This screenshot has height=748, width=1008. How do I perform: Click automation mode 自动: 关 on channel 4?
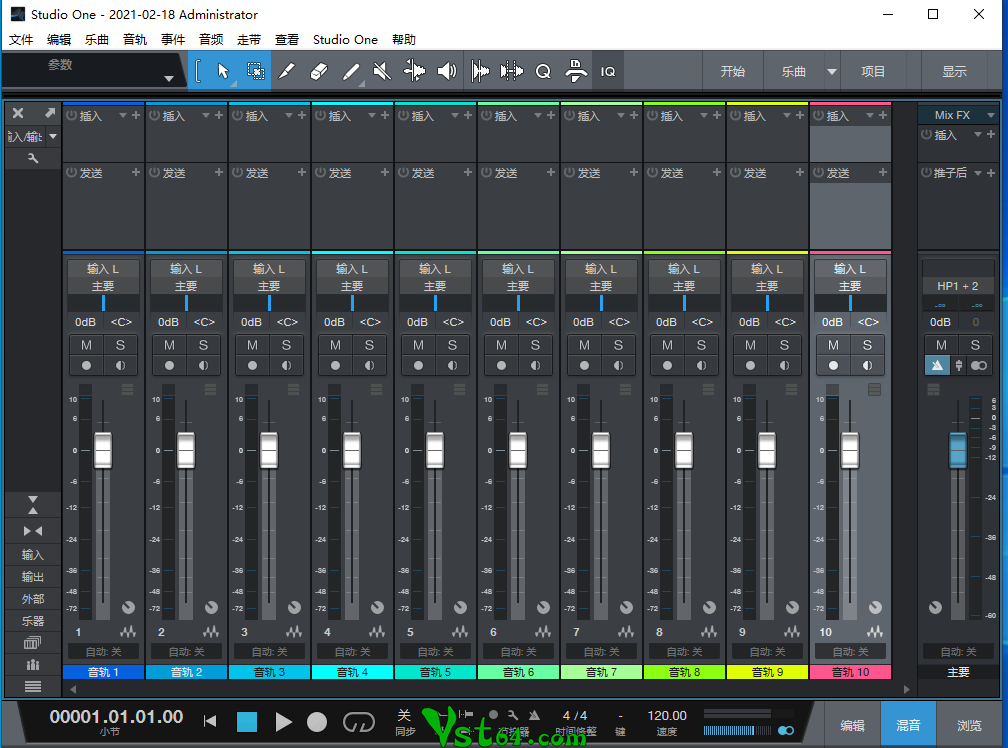point(352,652)
